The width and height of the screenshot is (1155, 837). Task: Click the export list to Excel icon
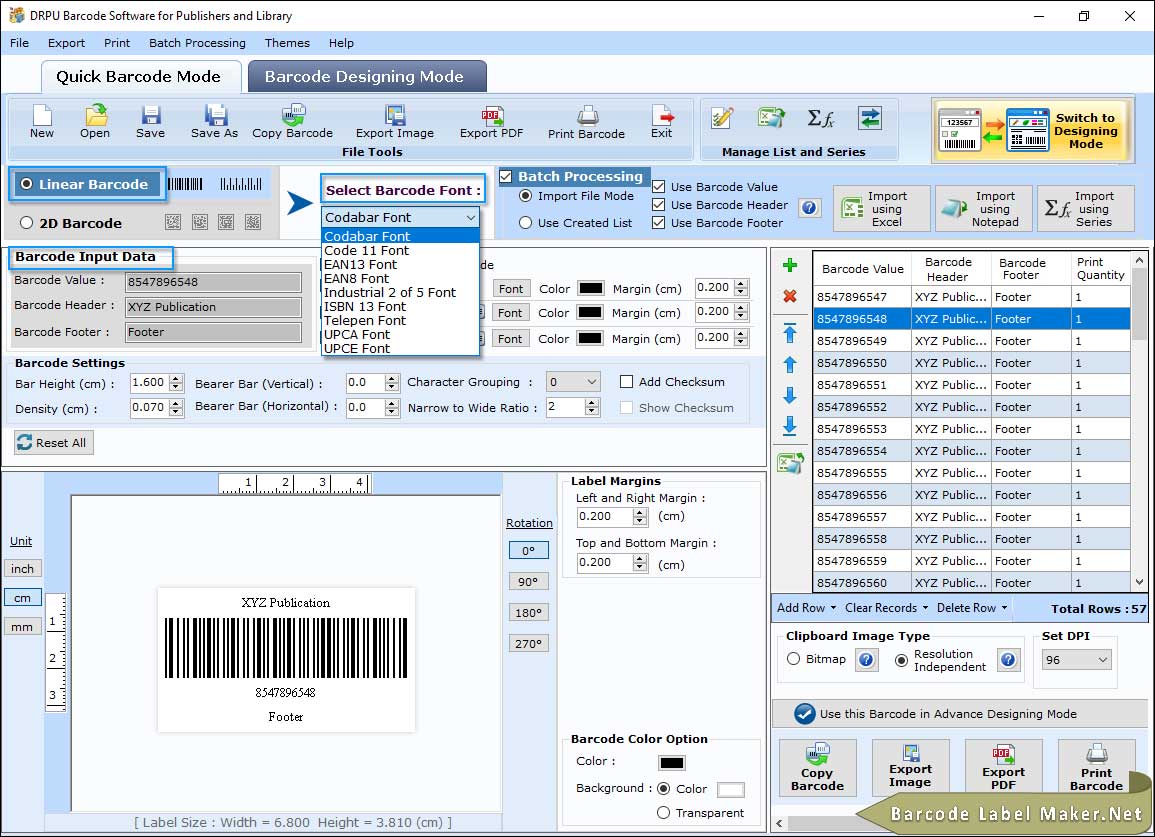coord(790,463)
